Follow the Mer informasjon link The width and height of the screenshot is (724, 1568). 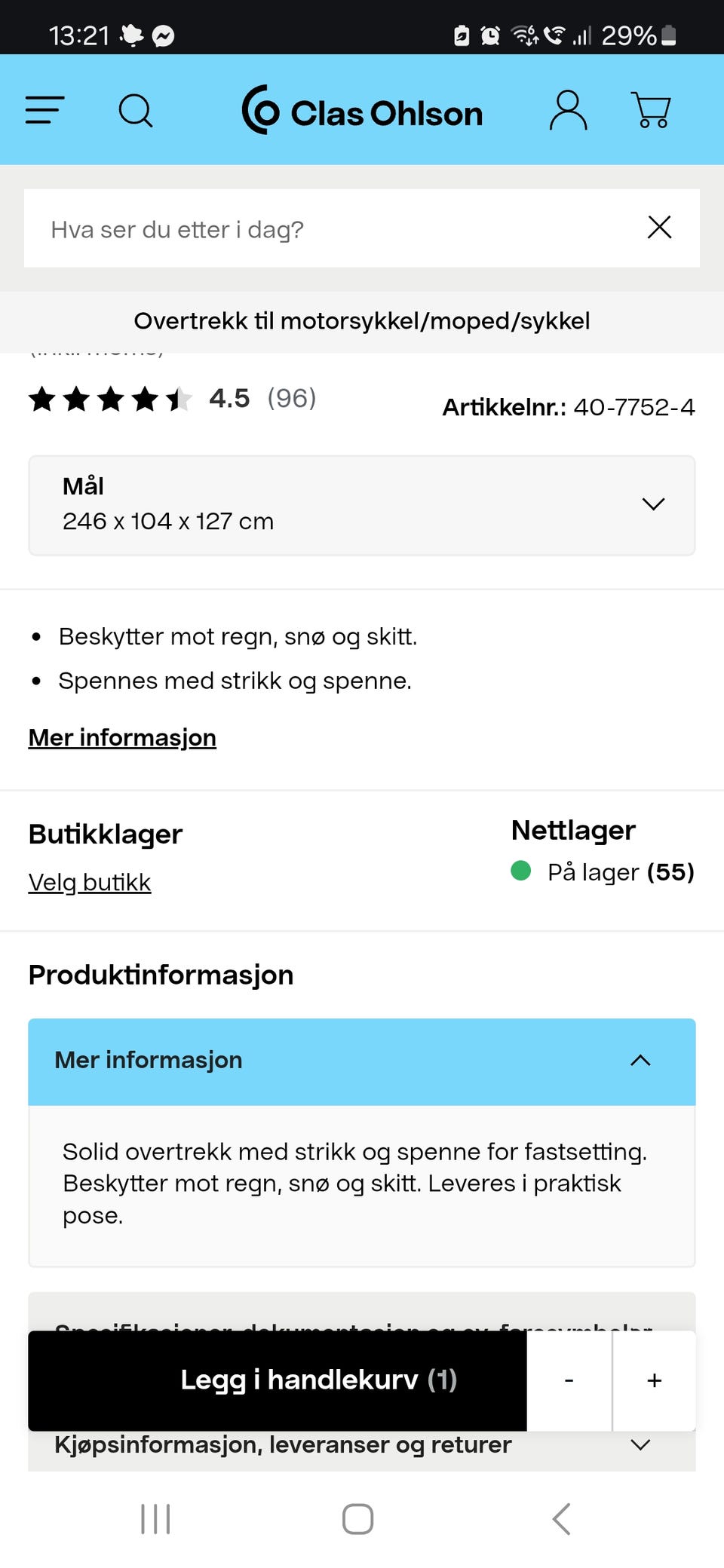coord(122,737)
